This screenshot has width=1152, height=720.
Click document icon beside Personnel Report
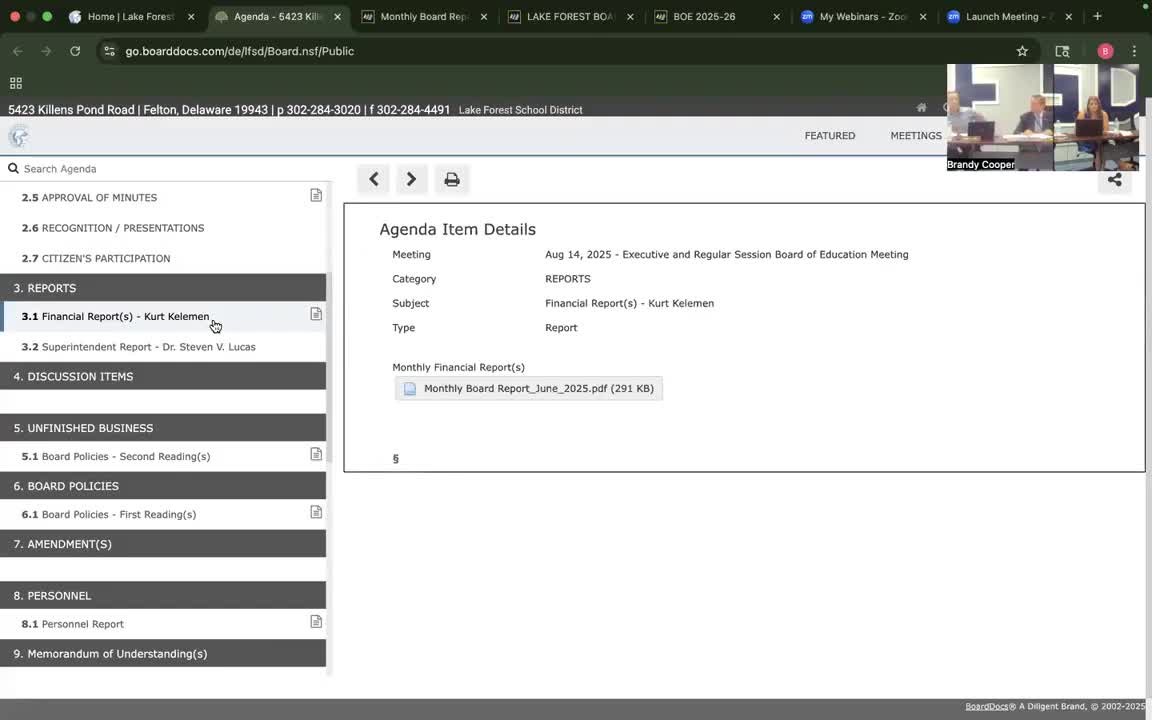pos(316,622)
